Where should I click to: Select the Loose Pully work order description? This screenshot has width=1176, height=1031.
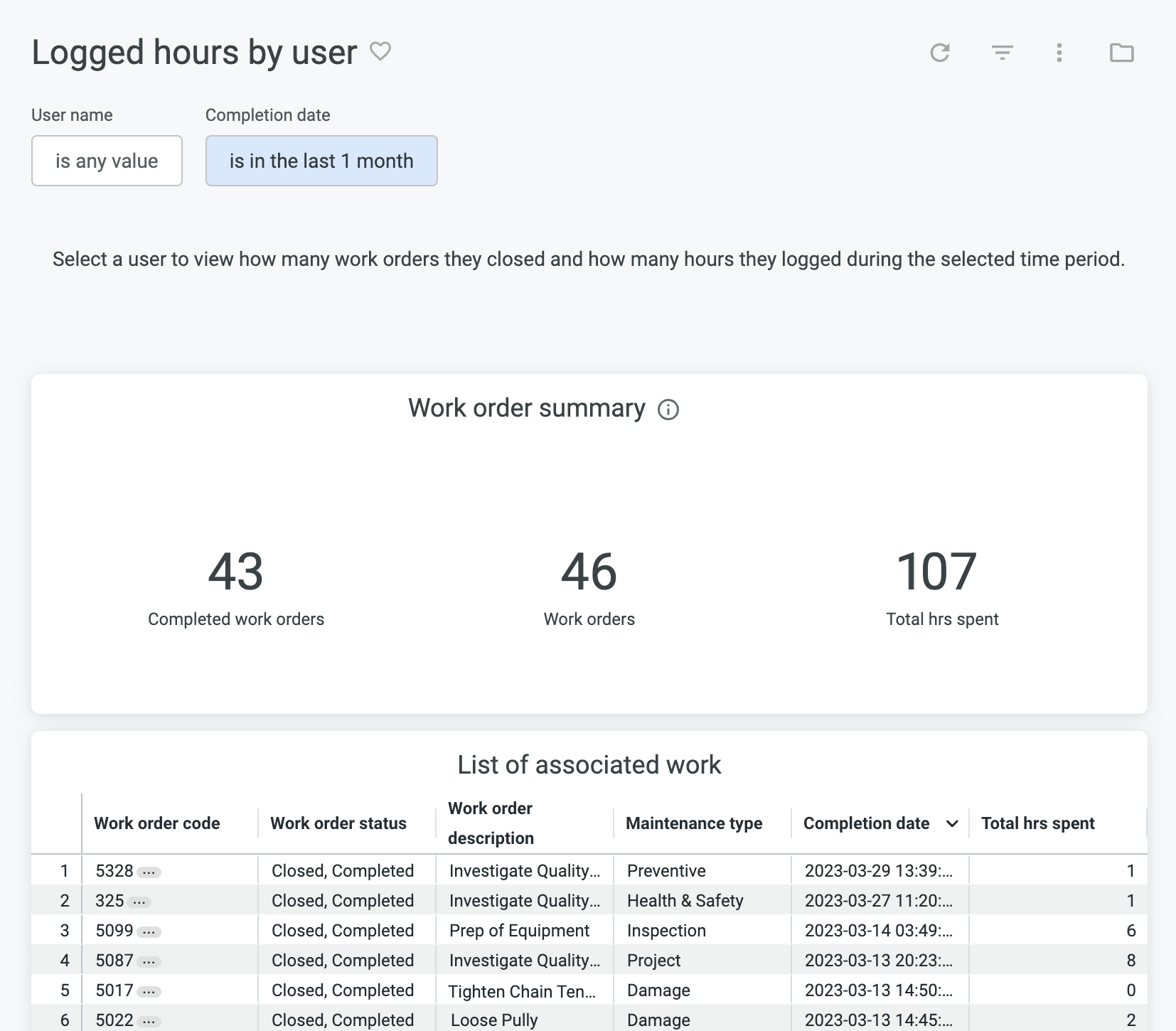(x=493, y=1020)
